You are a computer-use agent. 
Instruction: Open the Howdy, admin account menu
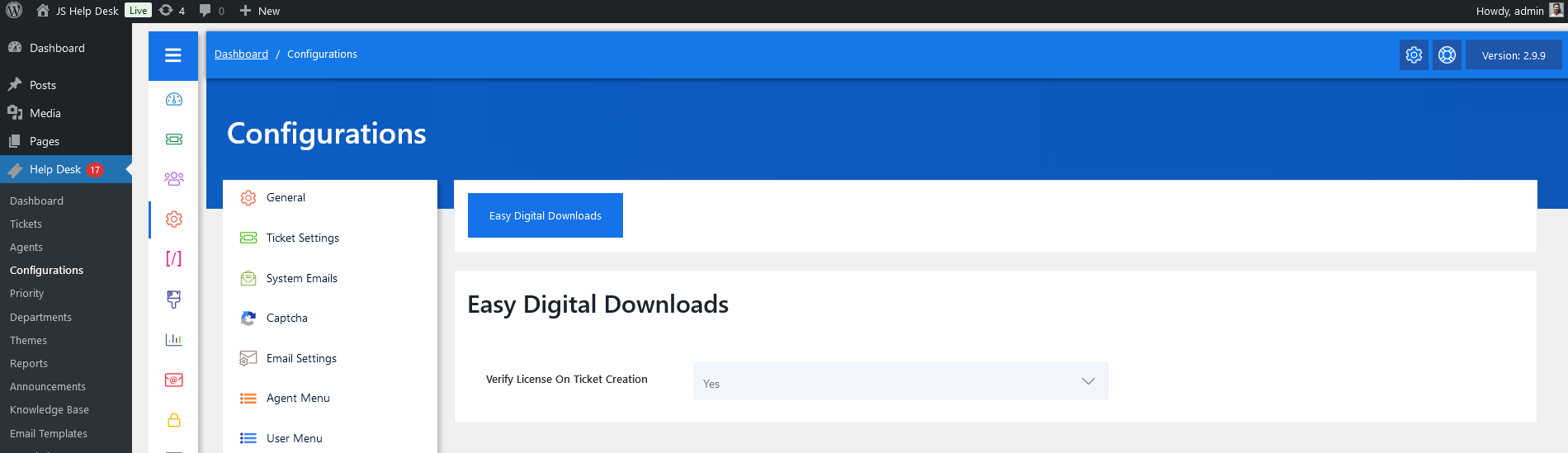(1517, 11)
